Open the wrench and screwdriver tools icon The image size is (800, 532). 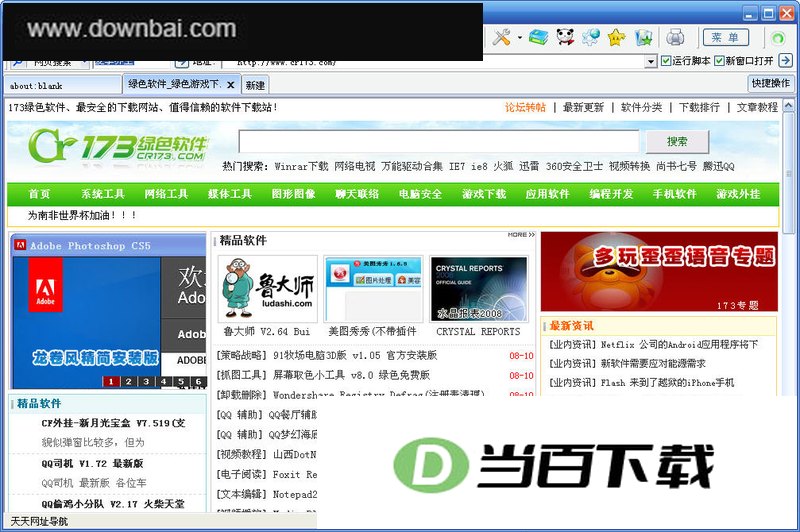click(502, 37)
